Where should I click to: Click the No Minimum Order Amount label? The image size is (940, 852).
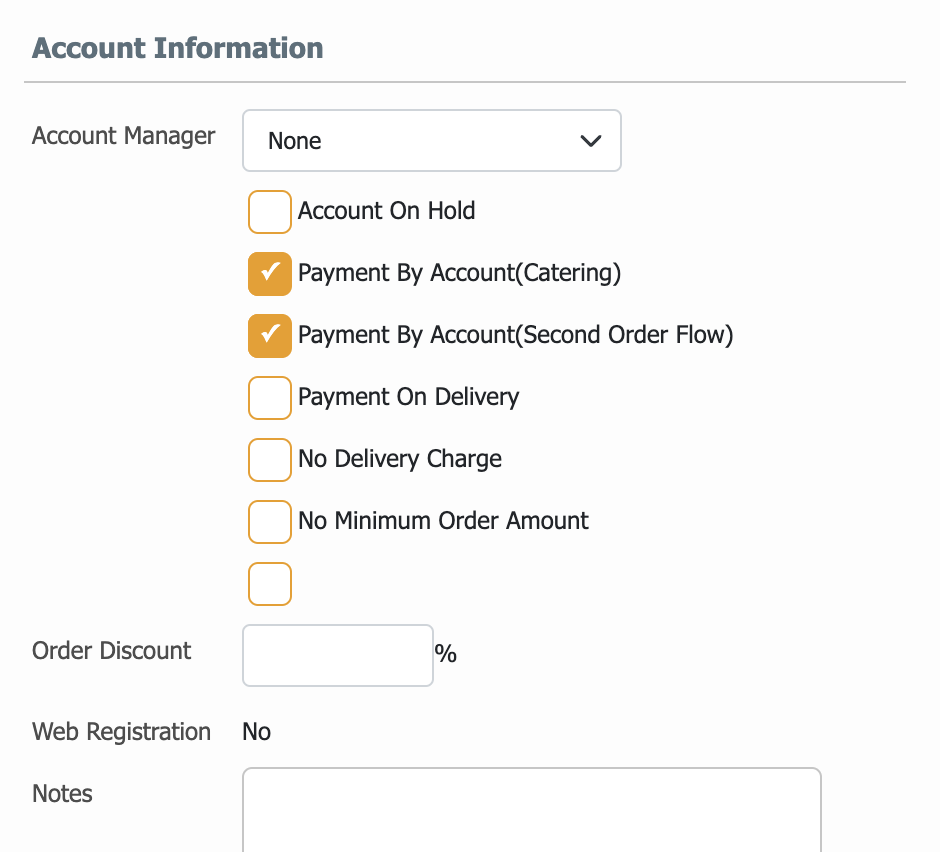[x=444, y=520]
